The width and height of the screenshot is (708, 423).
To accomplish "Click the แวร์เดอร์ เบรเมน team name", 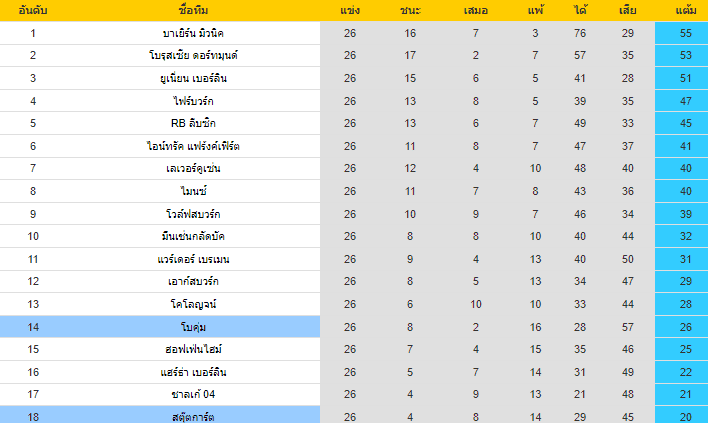I will 191,259.
